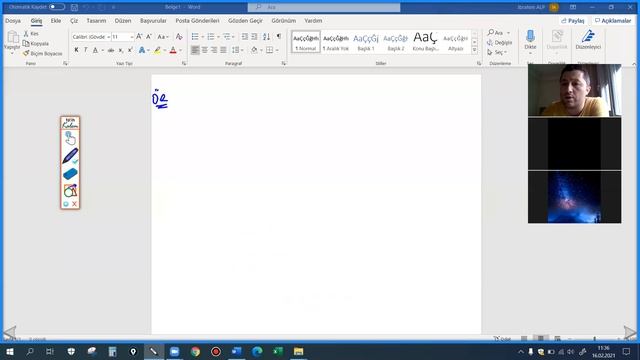Toggle subscript formatting

(x=121, y=50)
